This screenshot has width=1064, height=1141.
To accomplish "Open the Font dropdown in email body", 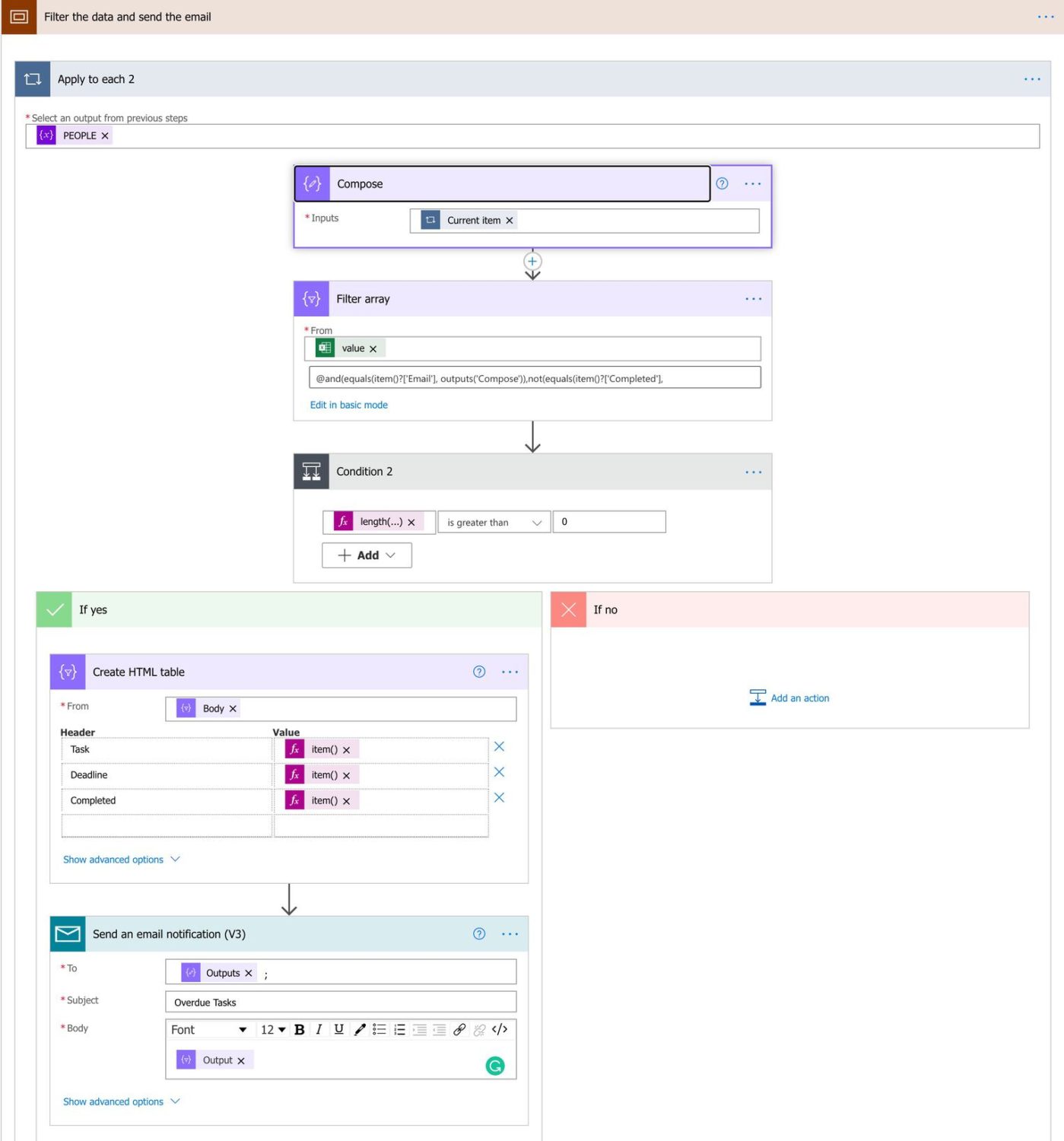I will click(x=208, y=1030).
